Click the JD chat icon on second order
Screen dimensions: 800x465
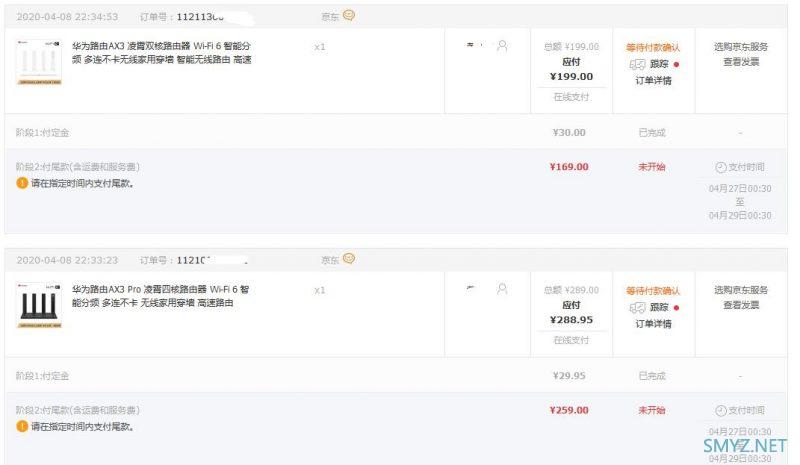click(349, 259)
